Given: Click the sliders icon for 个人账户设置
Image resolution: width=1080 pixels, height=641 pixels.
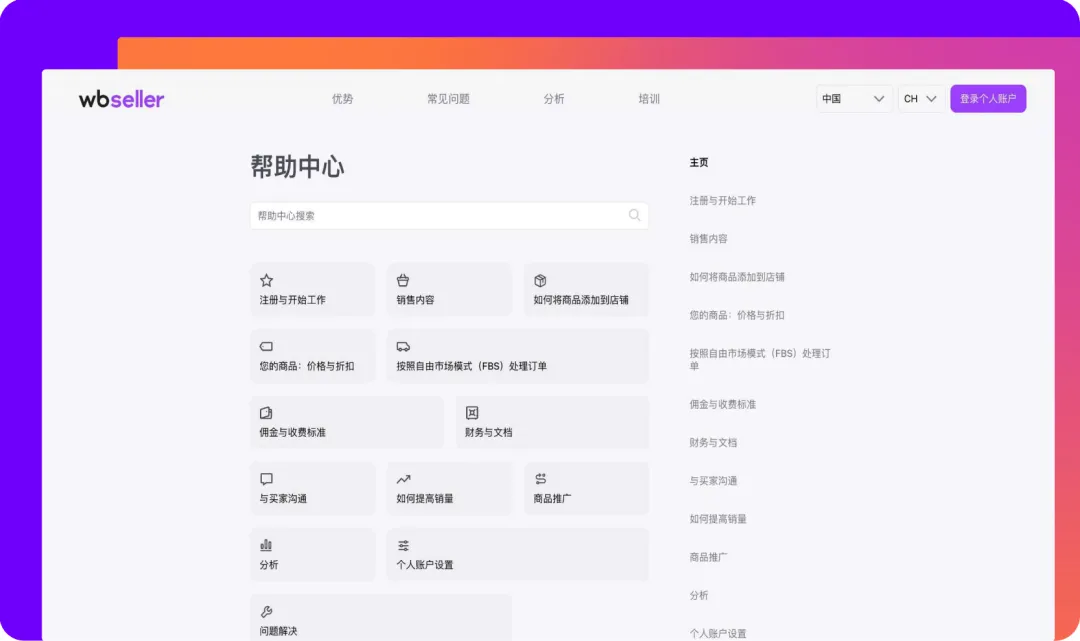Looking at the screenshot, I should coord(403,545).
